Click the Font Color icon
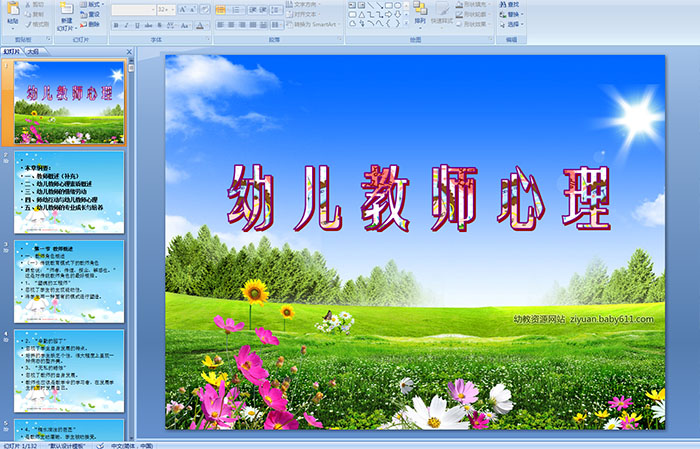700x449 pixels. pos(200,25)
